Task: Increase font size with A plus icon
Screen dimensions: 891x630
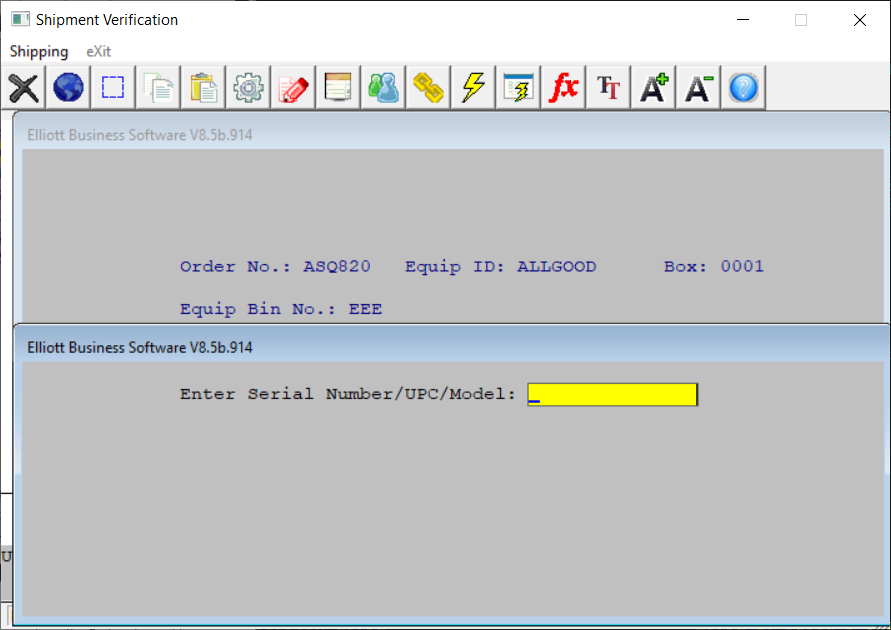Action: [x=653, y=87]
